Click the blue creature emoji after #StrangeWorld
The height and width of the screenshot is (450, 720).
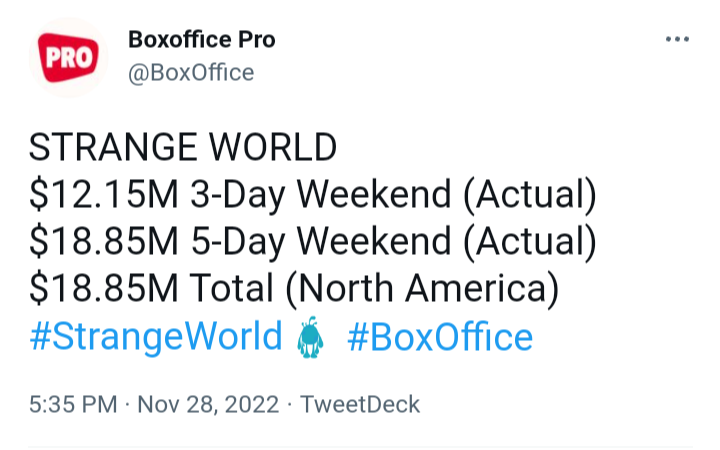pos(311,338)
